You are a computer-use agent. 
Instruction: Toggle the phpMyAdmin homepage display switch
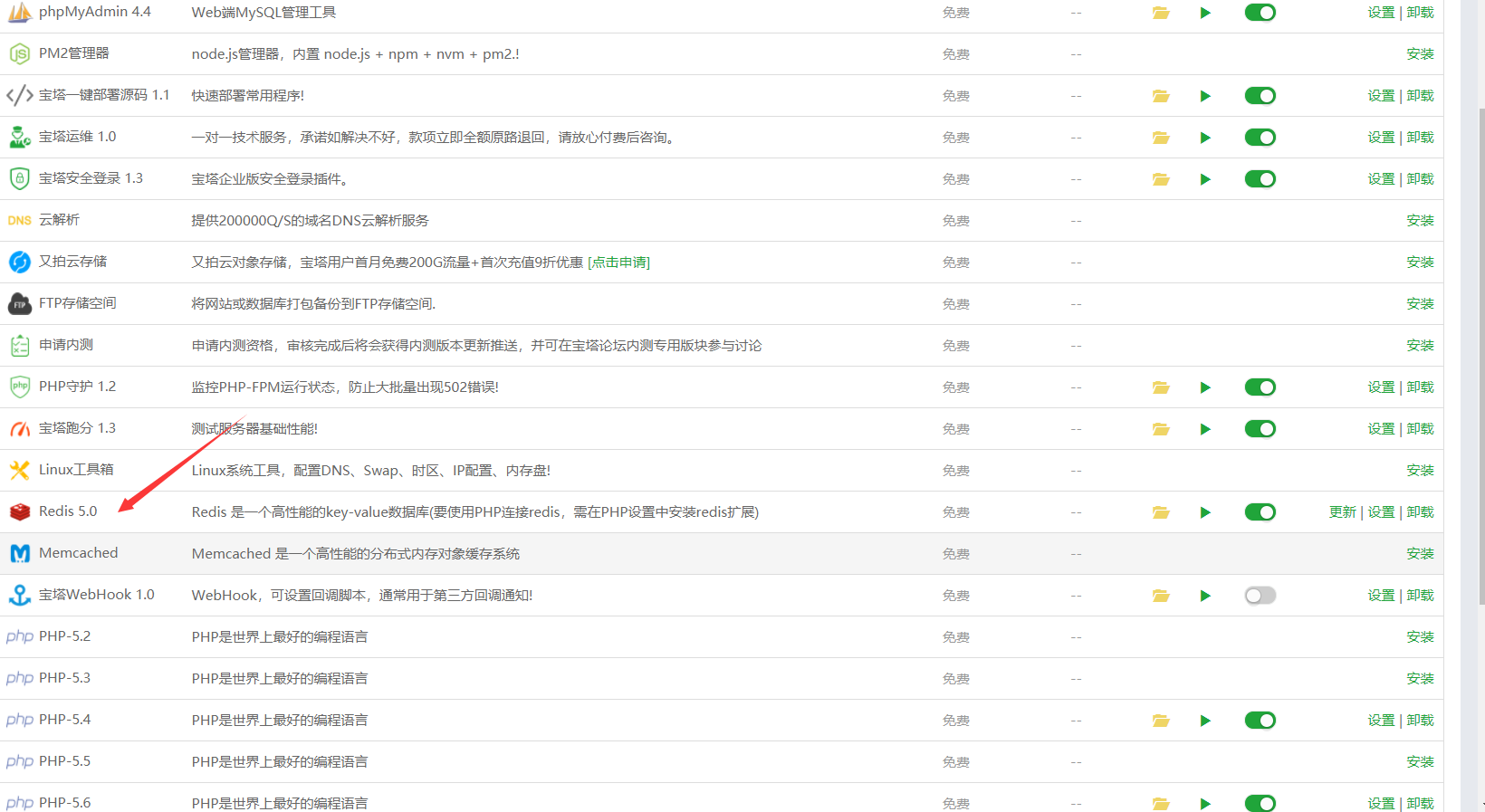1260,13
